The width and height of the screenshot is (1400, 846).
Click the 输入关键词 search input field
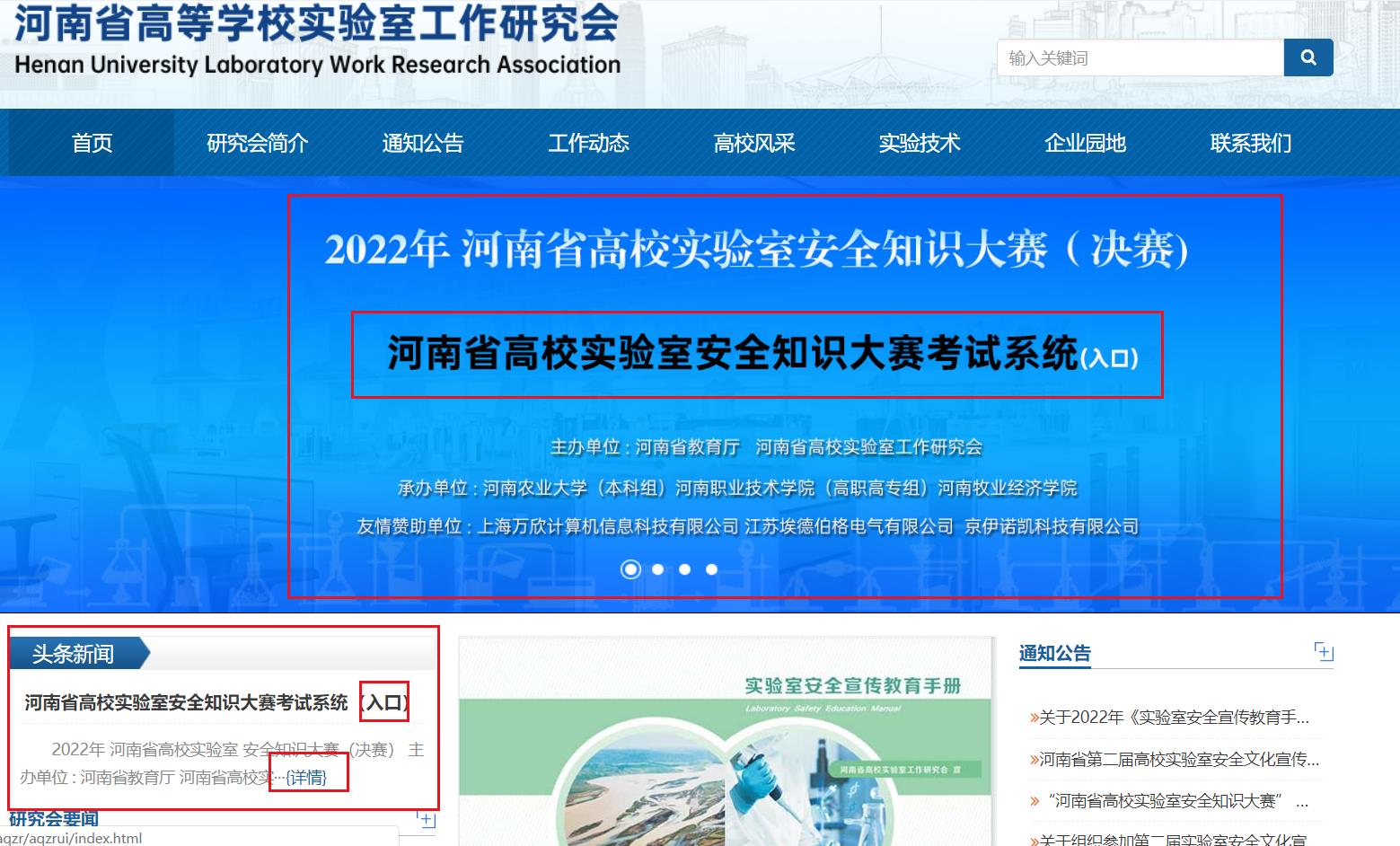coord(1140,58)
